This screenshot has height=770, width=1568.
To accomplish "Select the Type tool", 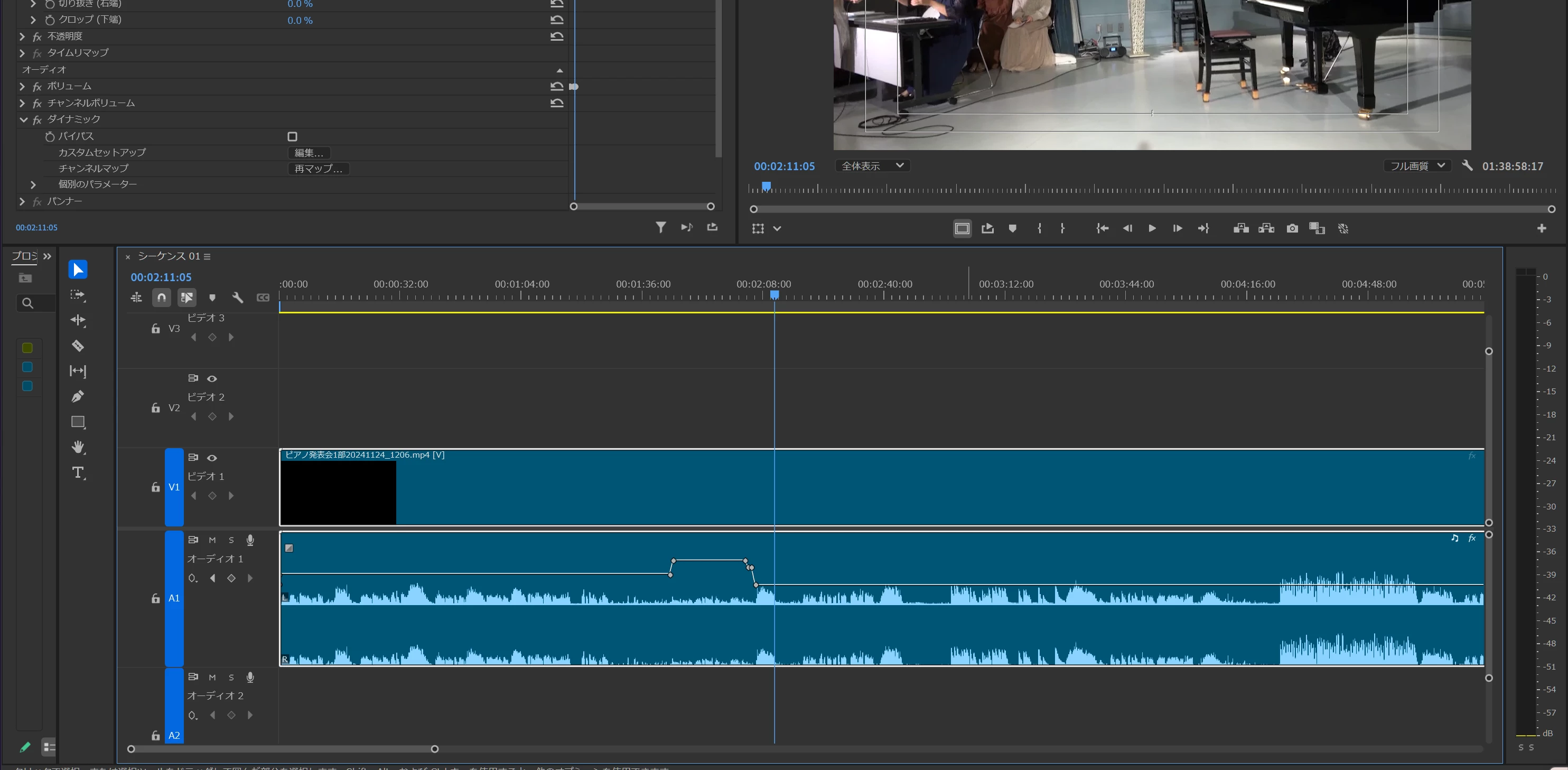I will tap(78, 472).
